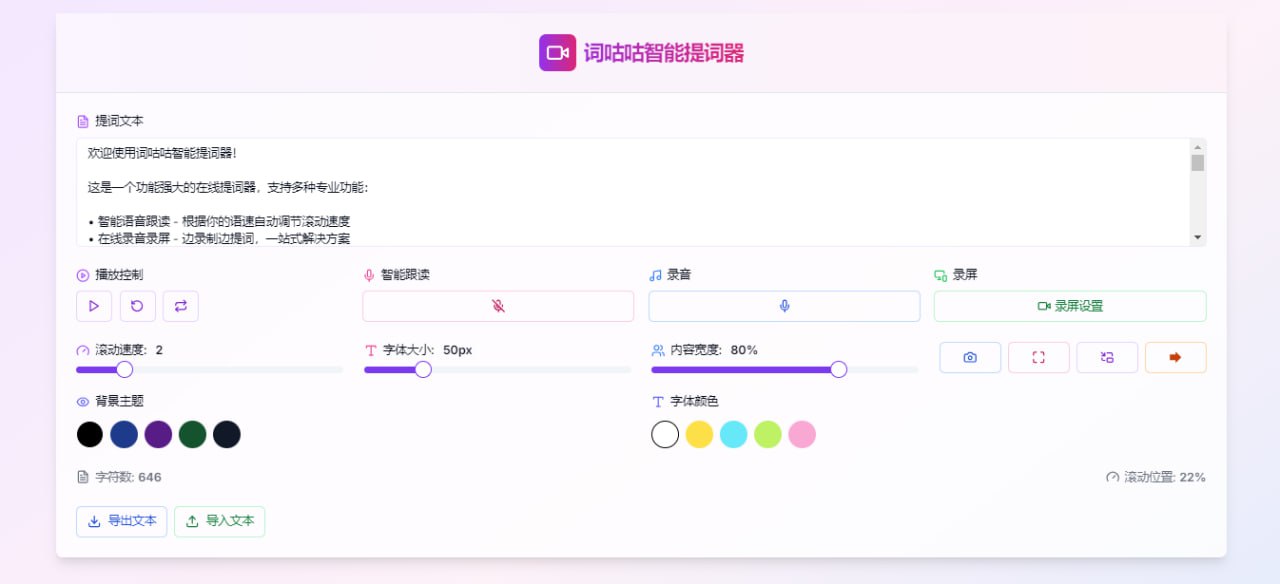1280x584 pixels.
Task: Start recording with blue microphone button
Action: 784,306
